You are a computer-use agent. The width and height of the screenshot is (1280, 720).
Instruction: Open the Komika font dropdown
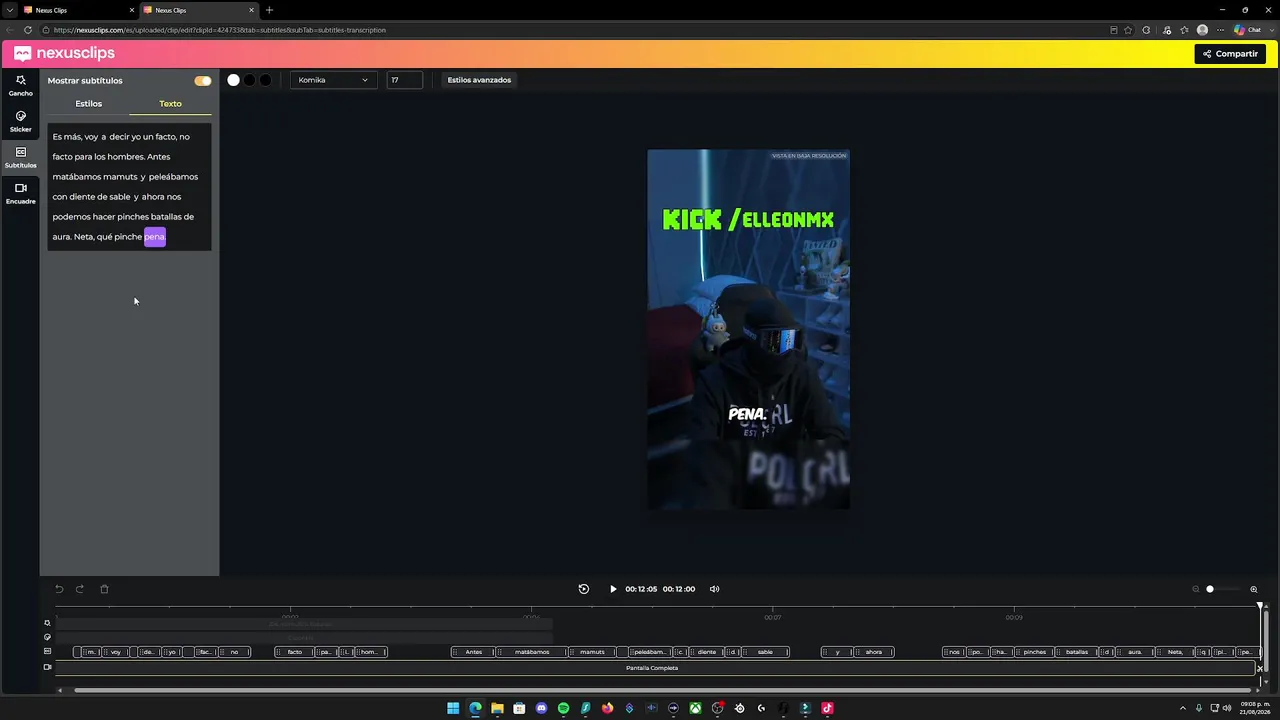[x=333, y=80]
